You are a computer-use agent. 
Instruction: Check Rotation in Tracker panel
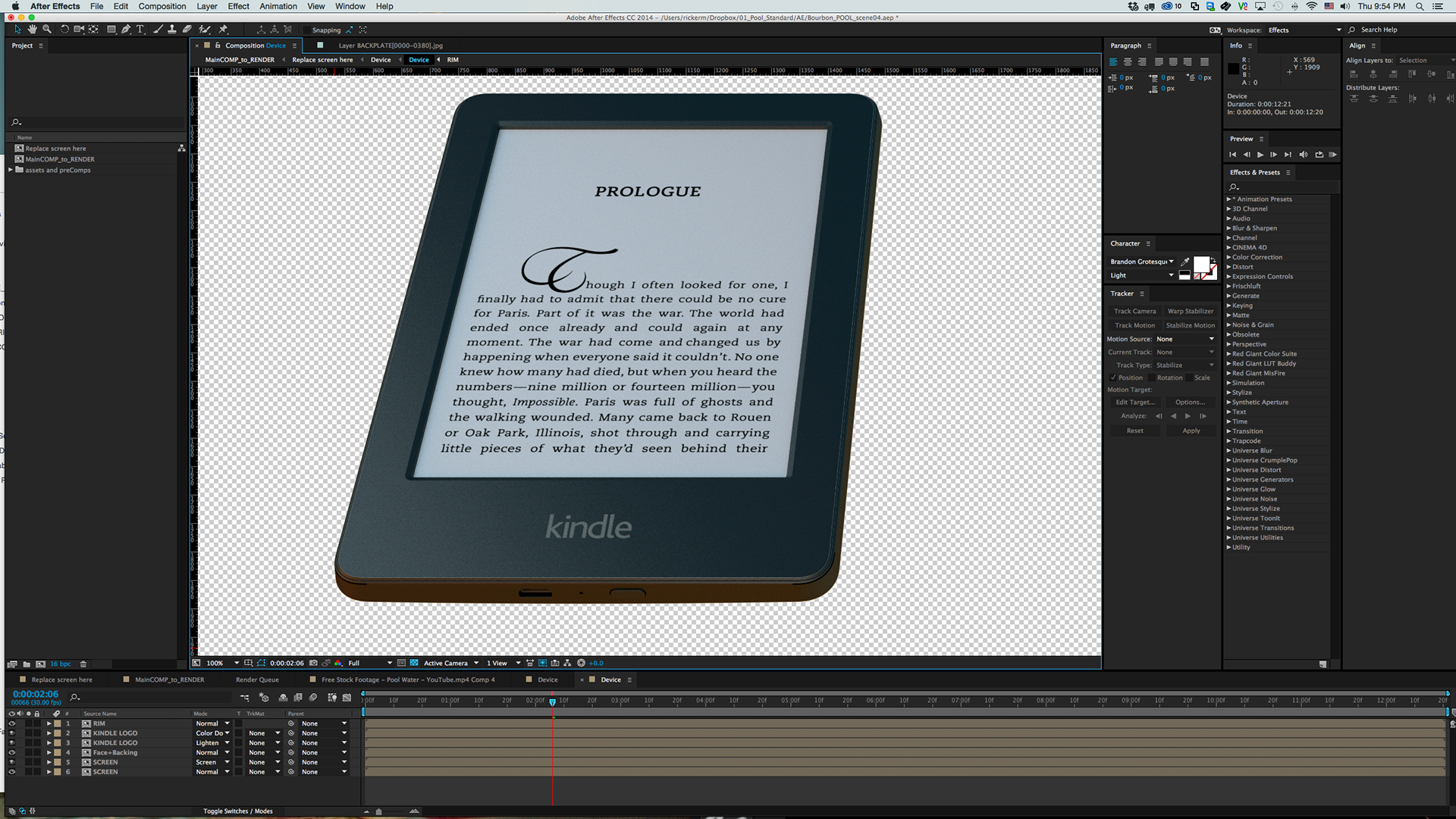[1151, 378]
